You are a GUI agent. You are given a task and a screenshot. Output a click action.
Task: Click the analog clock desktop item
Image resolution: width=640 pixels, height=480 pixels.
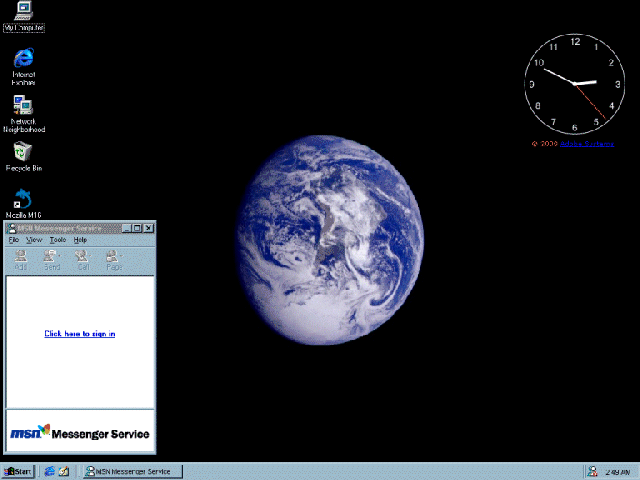pyautogui.click(x=574, y=84)
